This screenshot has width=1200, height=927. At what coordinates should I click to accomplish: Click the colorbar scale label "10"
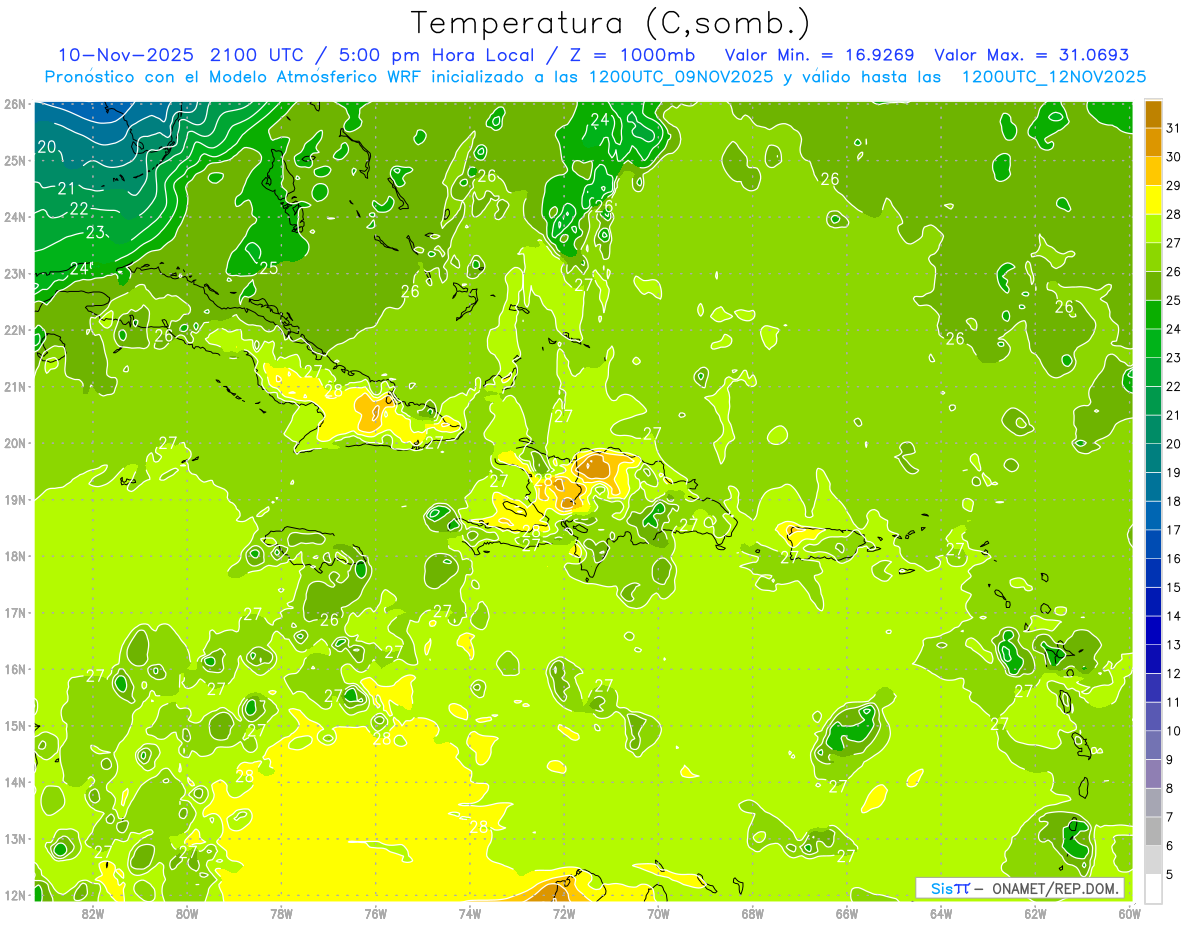pos(1173,730)
